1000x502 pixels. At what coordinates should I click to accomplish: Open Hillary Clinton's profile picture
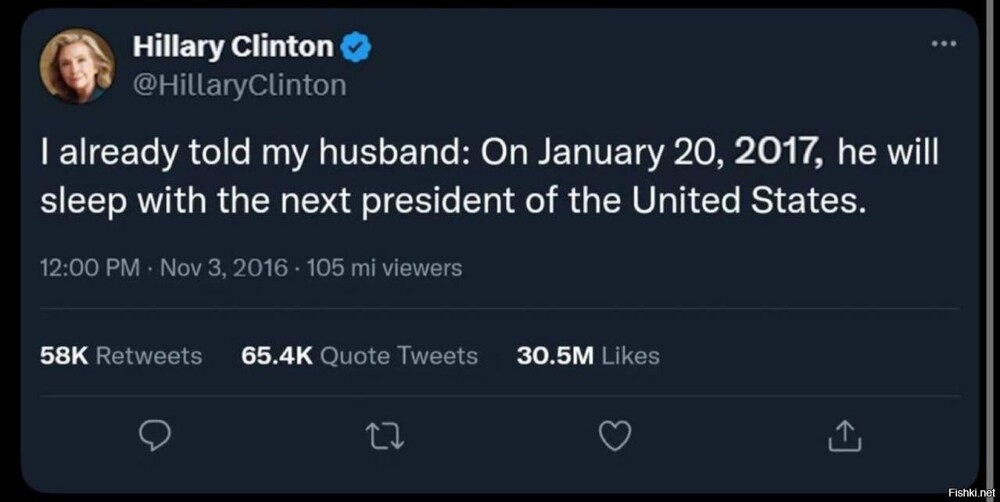click(x=77, y=65)
